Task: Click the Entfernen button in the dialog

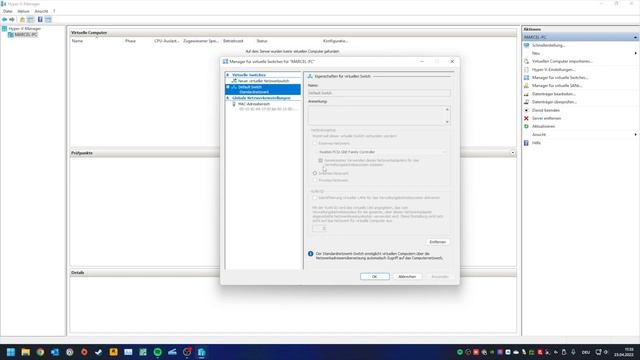Action: pyautogui.click(x=438, y=242)
